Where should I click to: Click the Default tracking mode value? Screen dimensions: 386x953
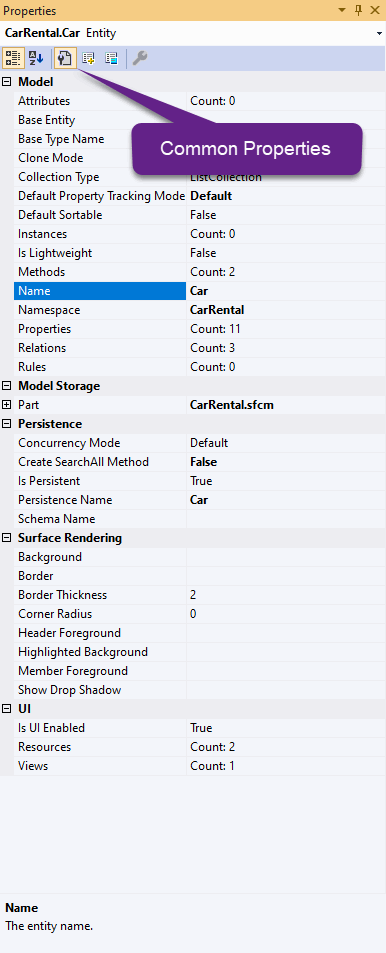(286, 196)
